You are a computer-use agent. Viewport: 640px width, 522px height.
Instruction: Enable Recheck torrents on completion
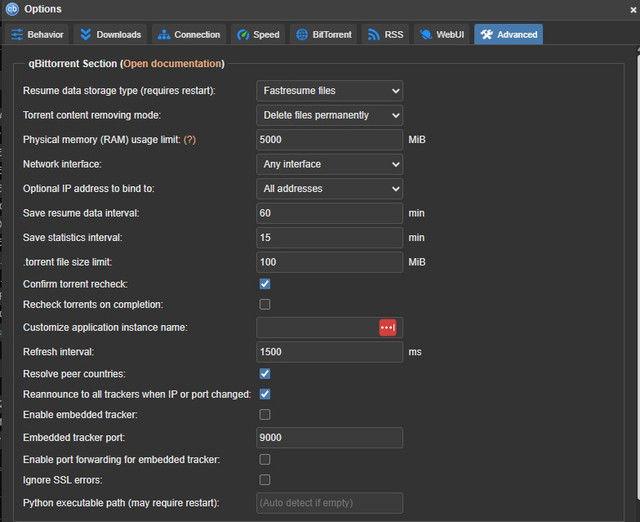pos(265,304)
